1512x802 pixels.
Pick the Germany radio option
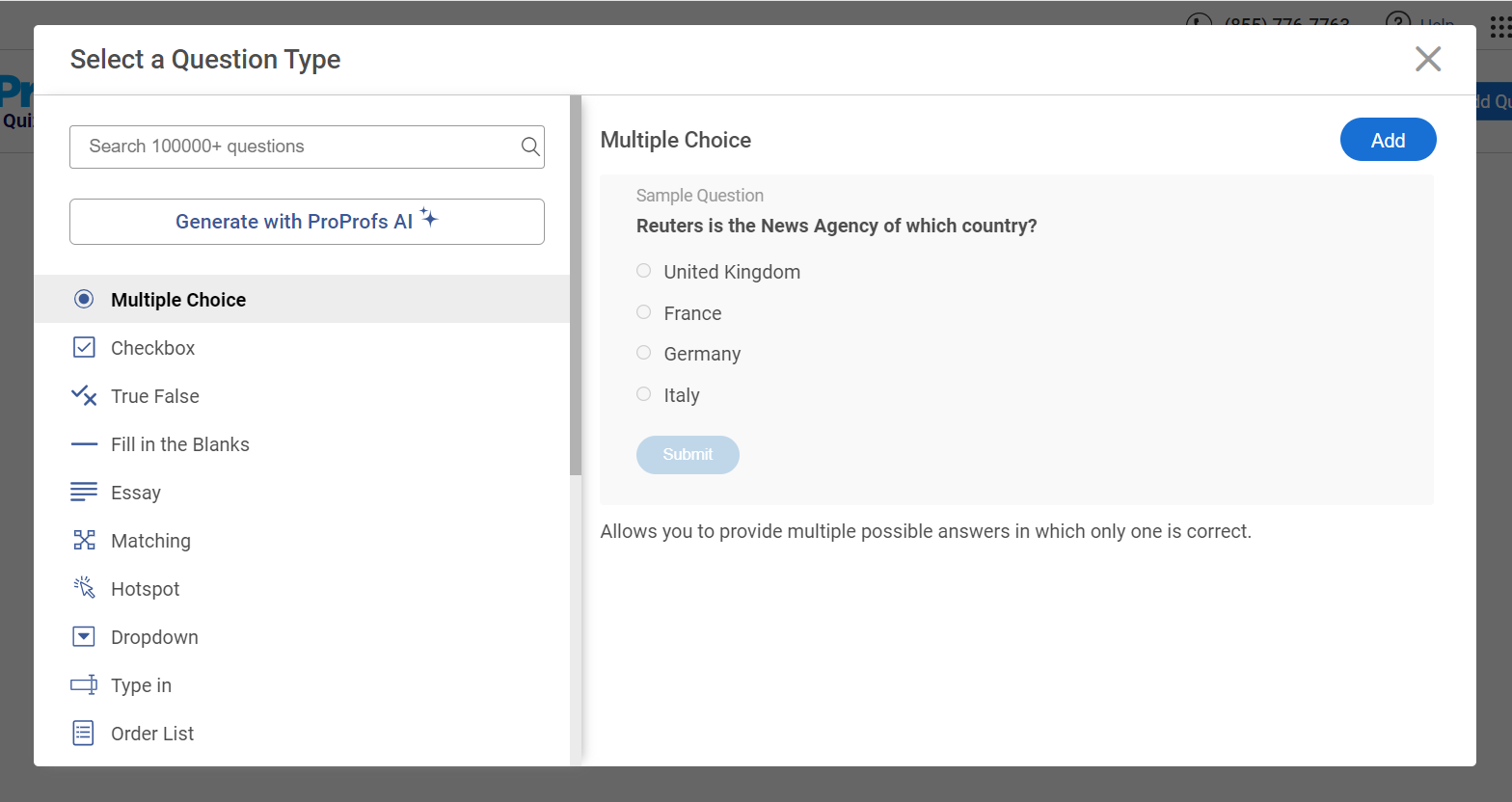(x=644, y=353)
